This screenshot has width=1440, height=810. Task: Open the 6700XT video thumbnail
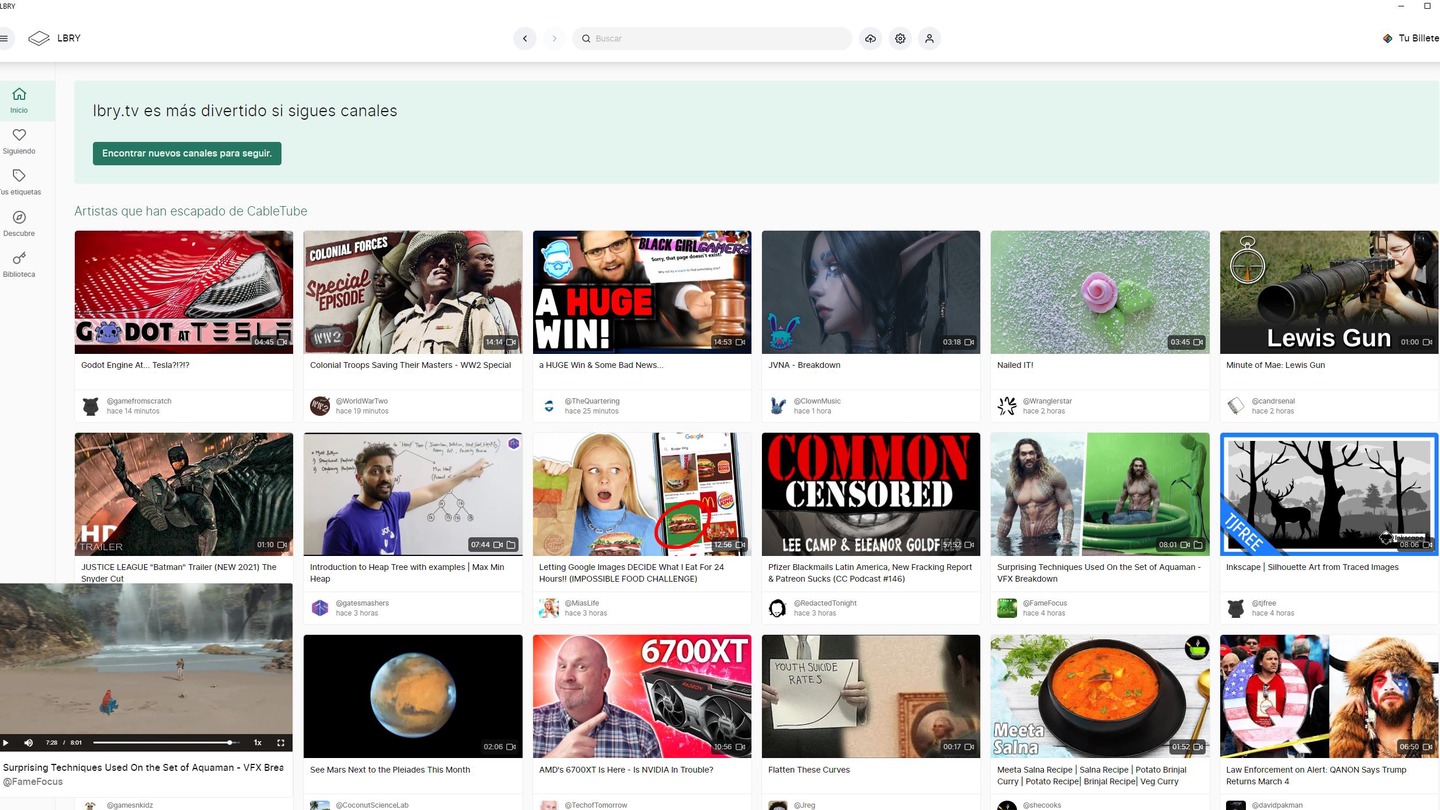tap(642, 696)
